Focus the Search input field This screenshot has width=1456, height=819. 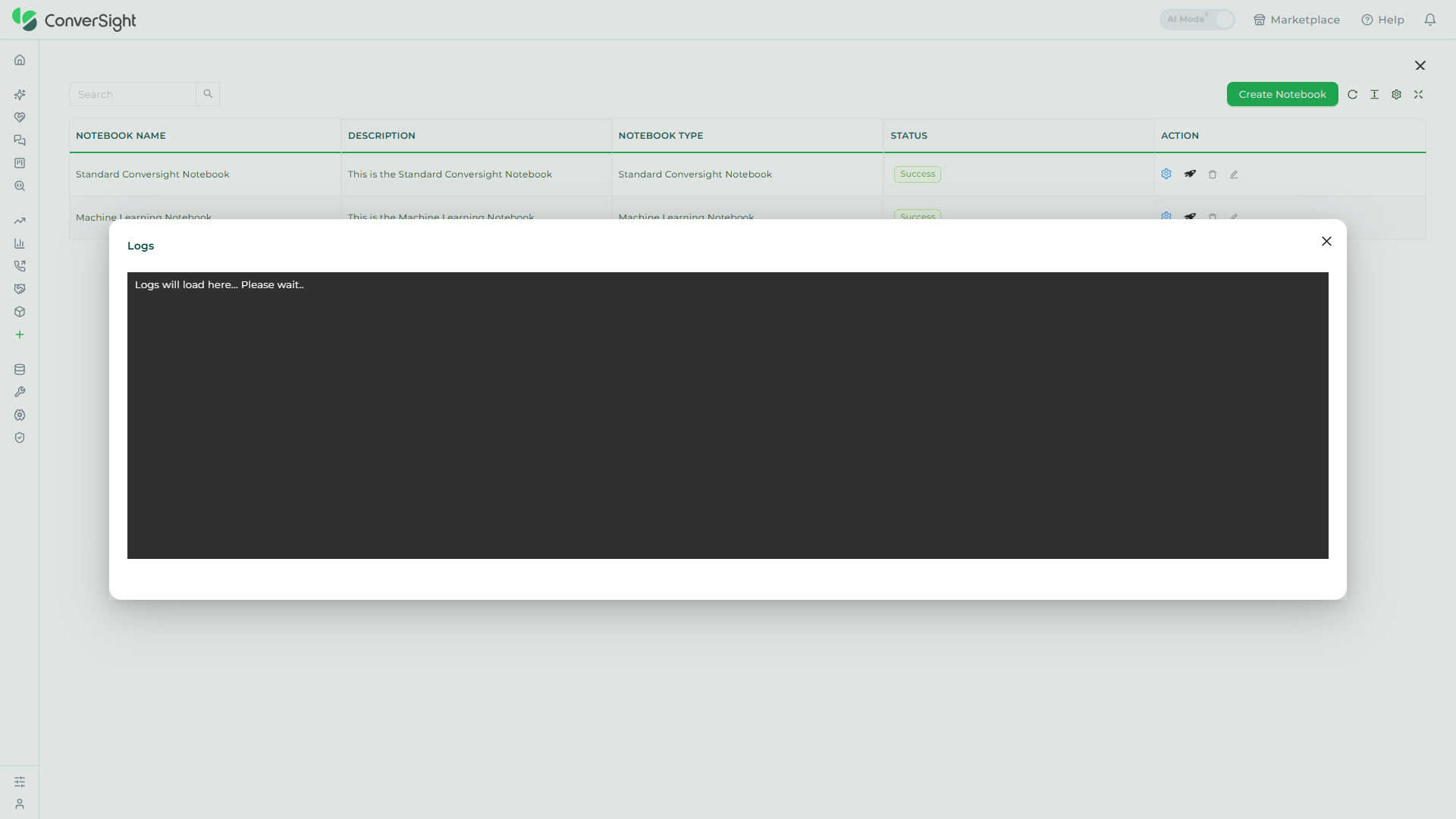click(133, 94)
